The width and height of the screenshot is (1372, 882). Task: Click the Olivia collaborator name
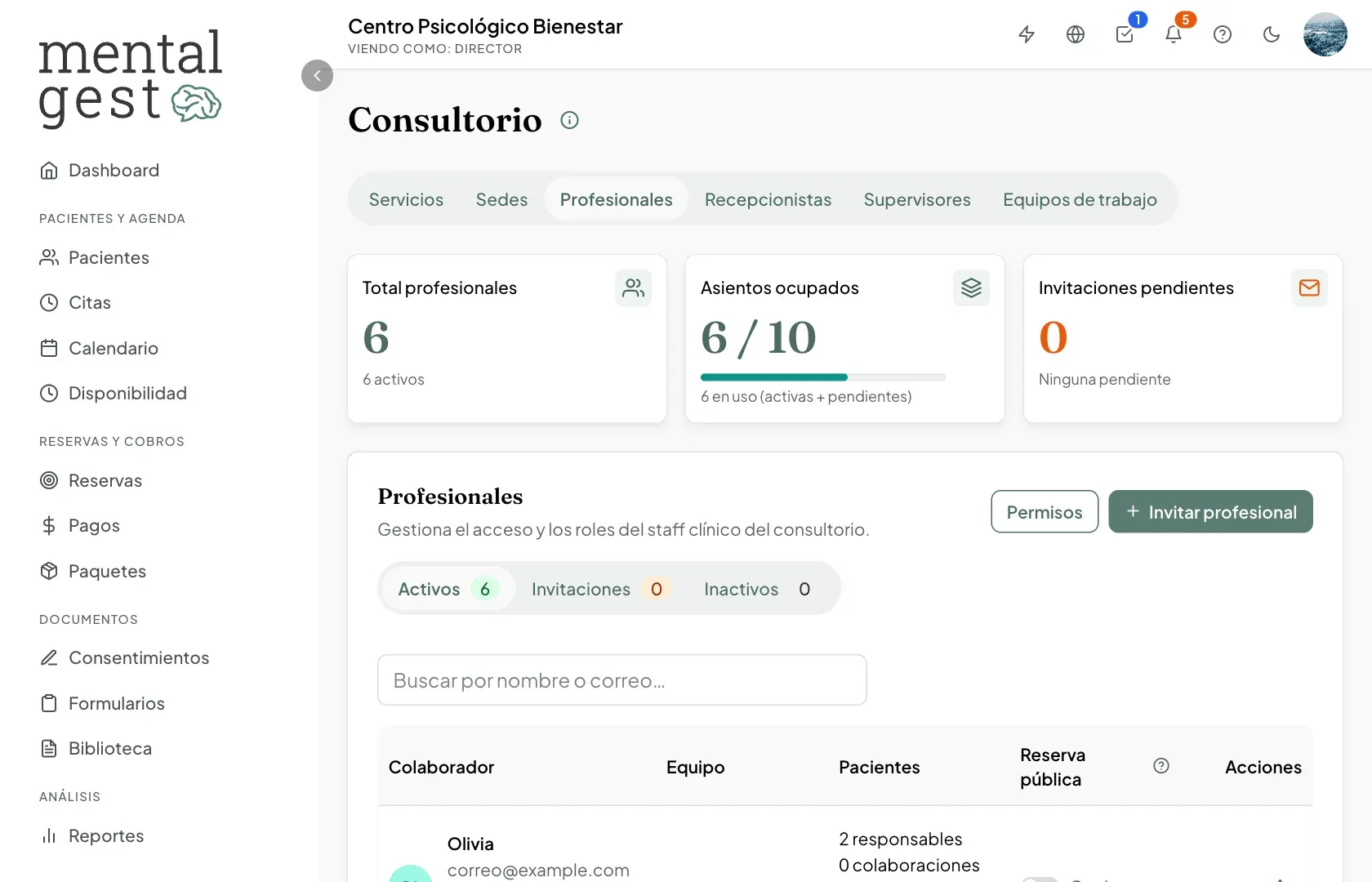[x=470, y=844]
